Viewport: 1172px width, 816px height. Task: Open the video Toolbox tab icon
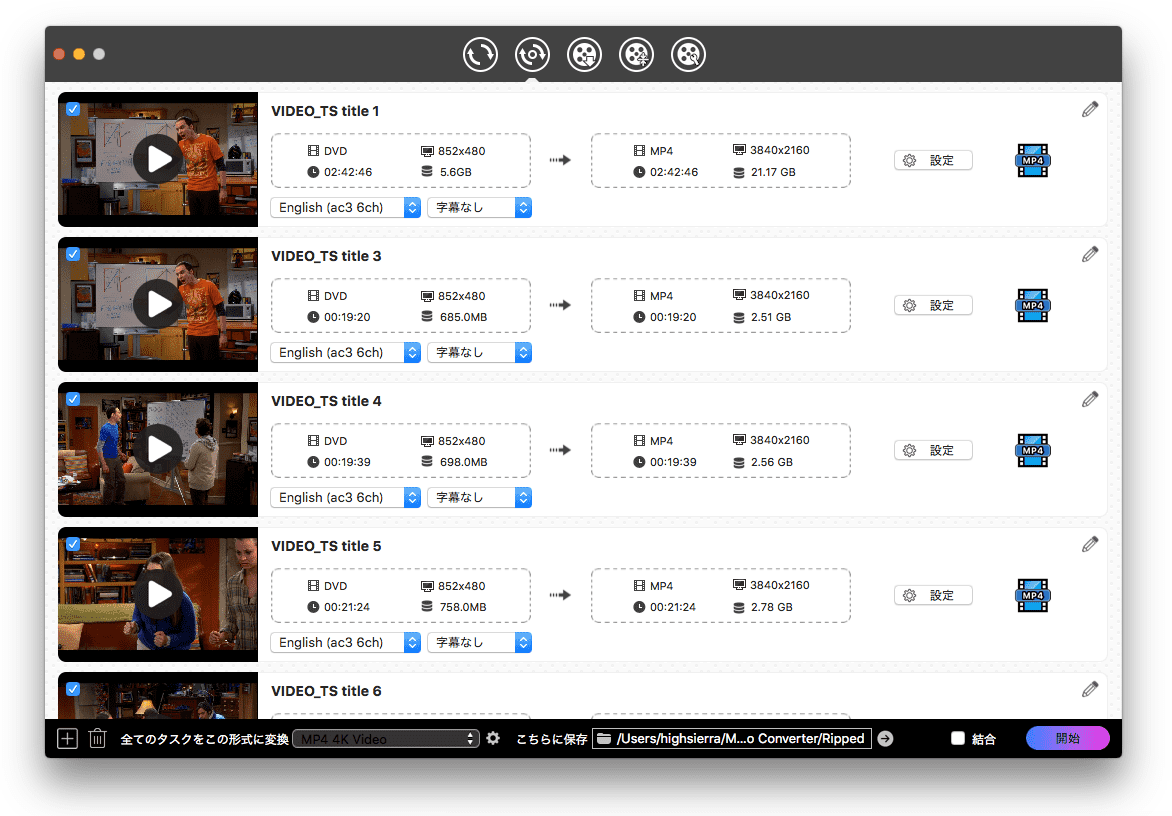pyautogui.click(x=688, y=54)
